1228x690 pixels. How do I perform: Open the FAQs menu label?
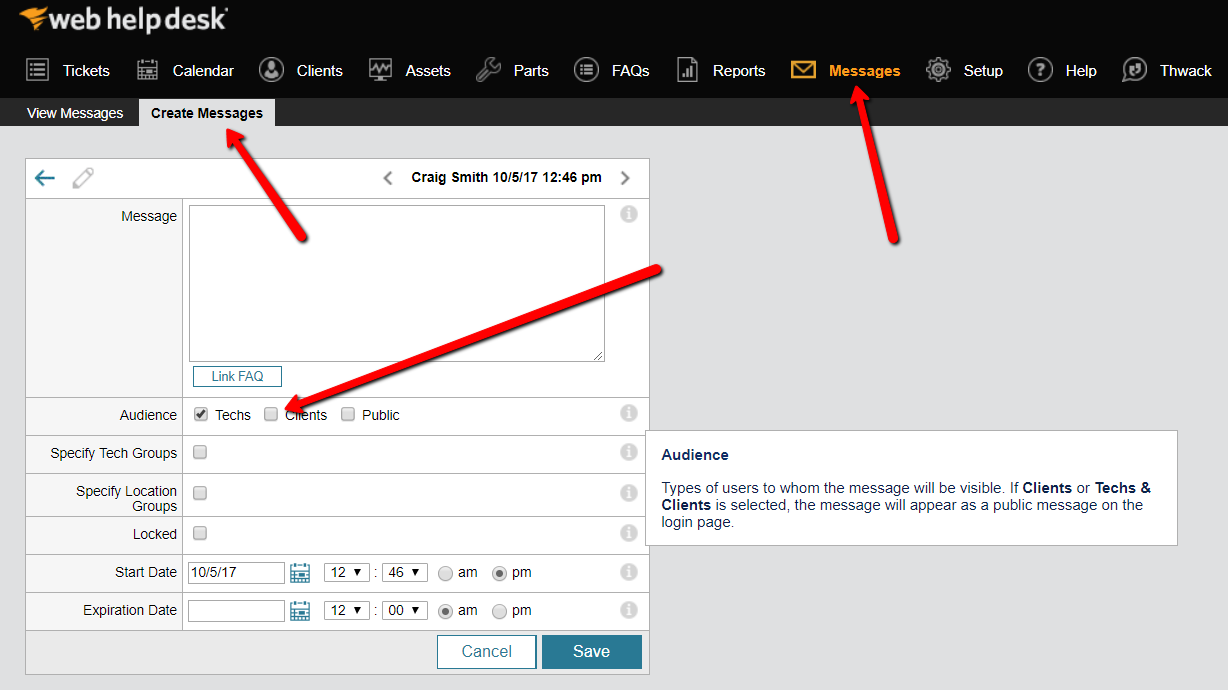pyautogui.click(x=631, y=70)
